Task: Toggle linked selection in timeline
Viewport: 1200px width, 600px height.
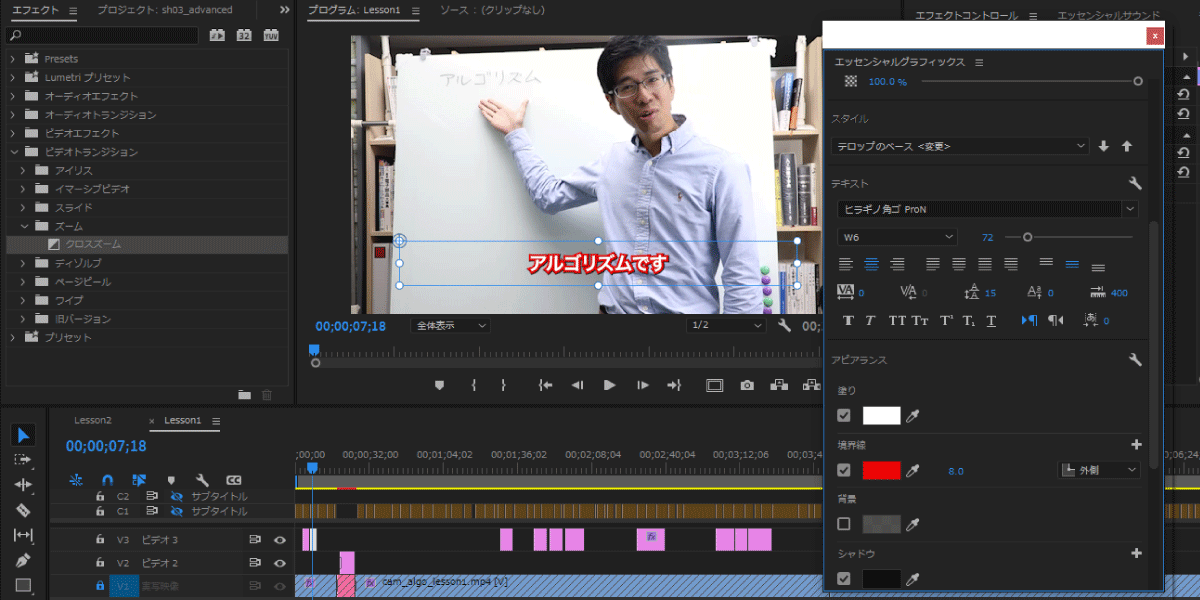Action: tap(139, 480)
